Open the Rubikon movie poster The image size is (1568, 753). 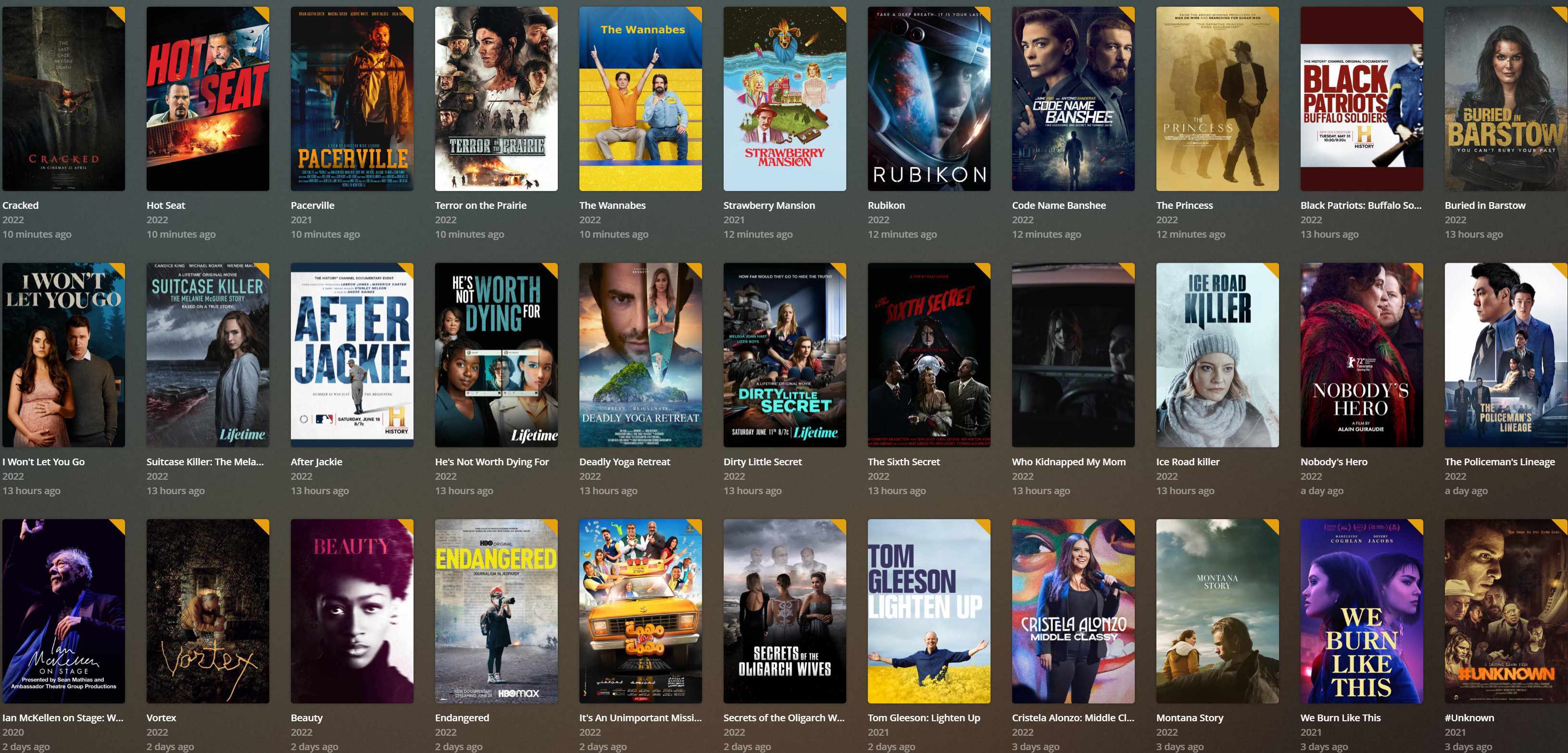929,99
